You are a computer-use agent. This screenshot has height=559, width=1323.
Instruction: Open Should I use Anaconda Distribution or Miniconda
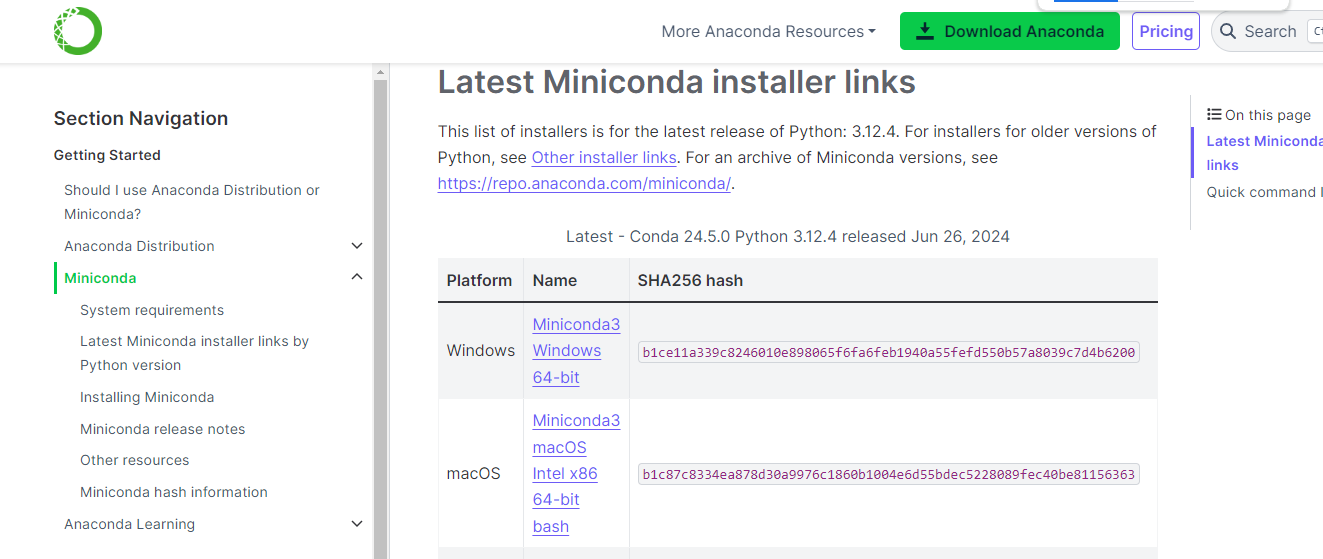[x=192, y=202]
